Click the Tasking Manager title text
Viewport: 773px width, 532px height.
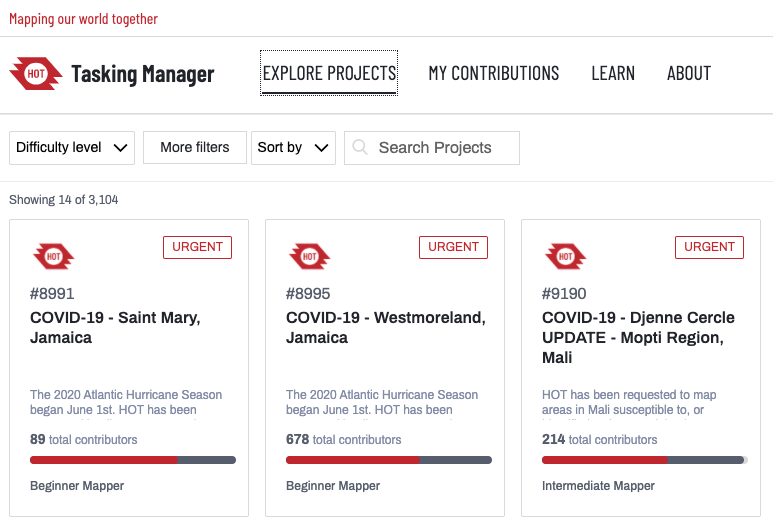click(142, 74)
